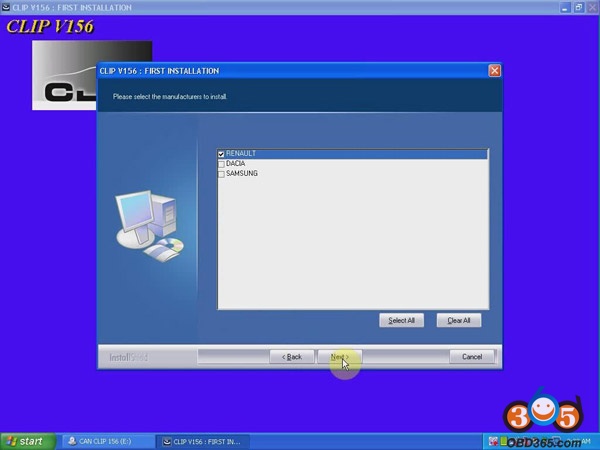600x450 pixels.
Task: Click the installer window title bar icon
Action: [6, 7]
